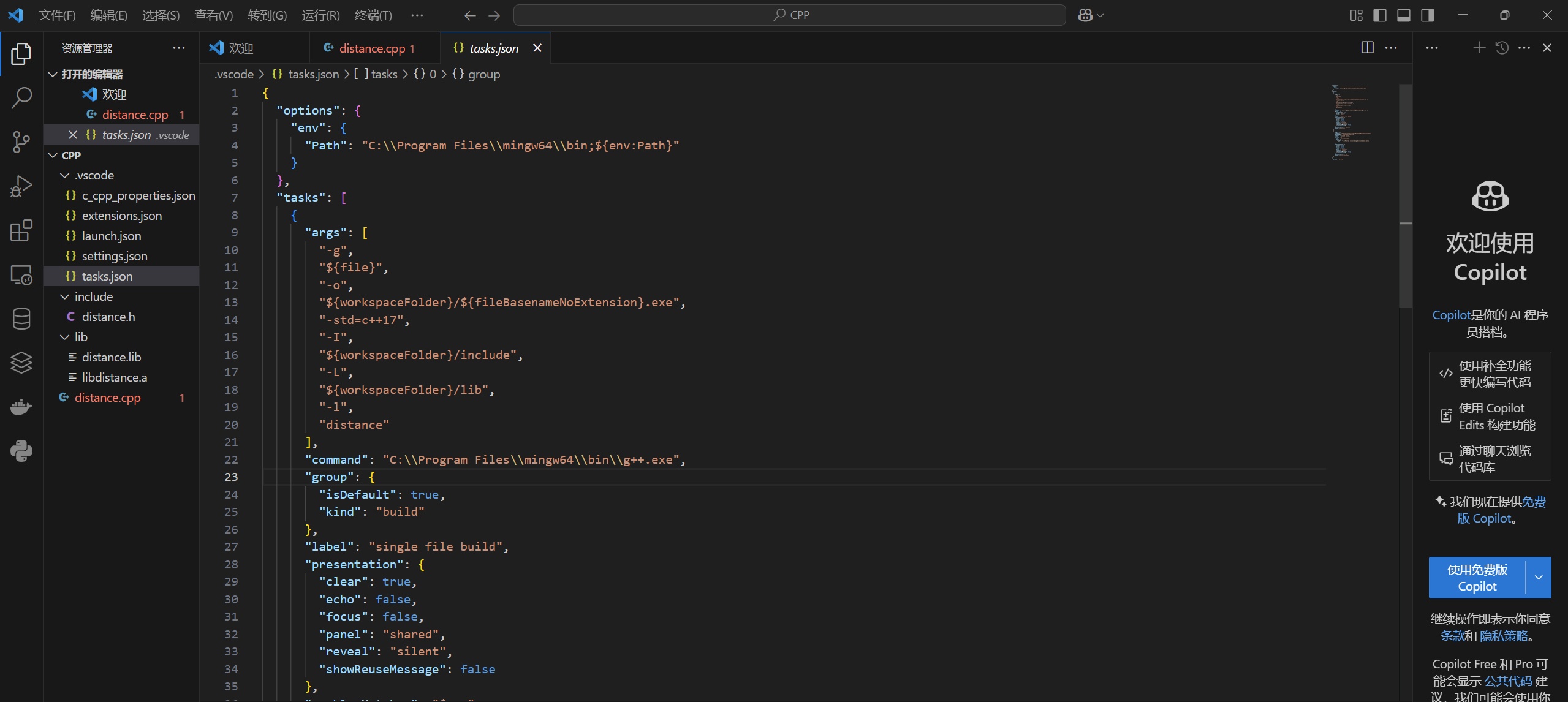Close the tasks.json editor tab

(x=537, y=48)
